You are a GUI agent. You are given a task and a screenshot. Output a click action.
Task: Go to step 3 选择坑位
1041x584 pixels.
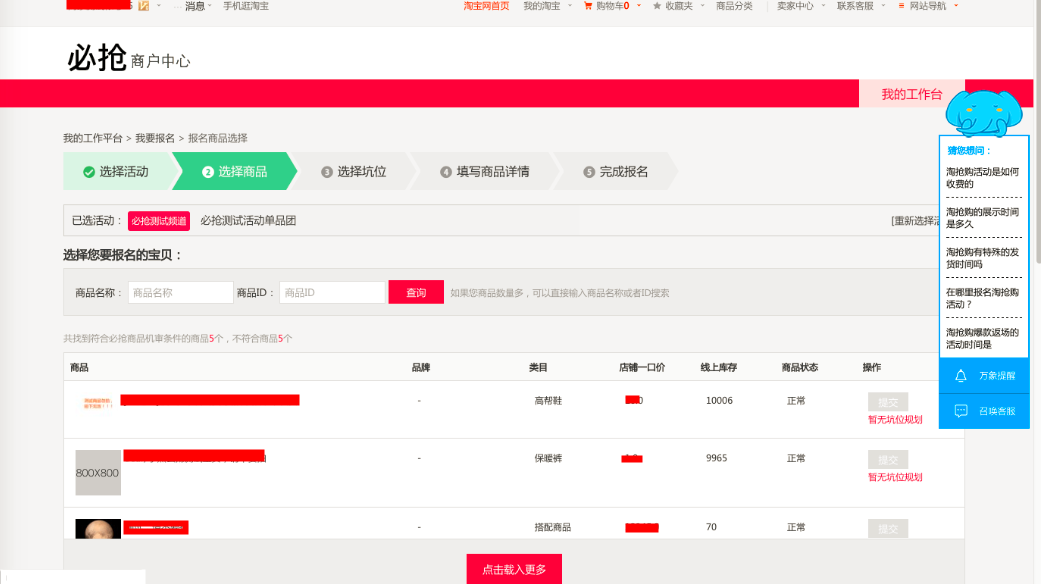pos(354,172)
